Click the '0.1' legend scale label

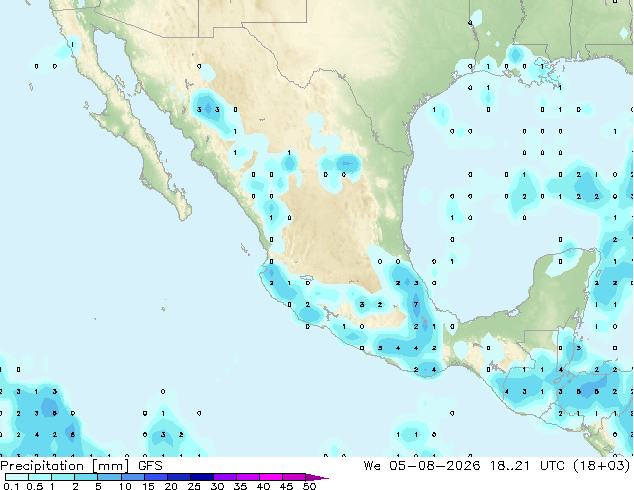point(11,486)
